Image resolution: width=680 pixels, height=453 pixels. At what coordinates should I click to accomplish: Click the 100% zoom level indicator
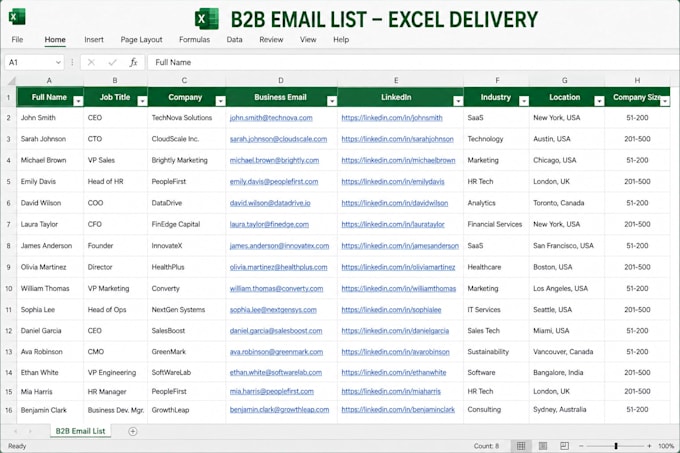(666, 446)
